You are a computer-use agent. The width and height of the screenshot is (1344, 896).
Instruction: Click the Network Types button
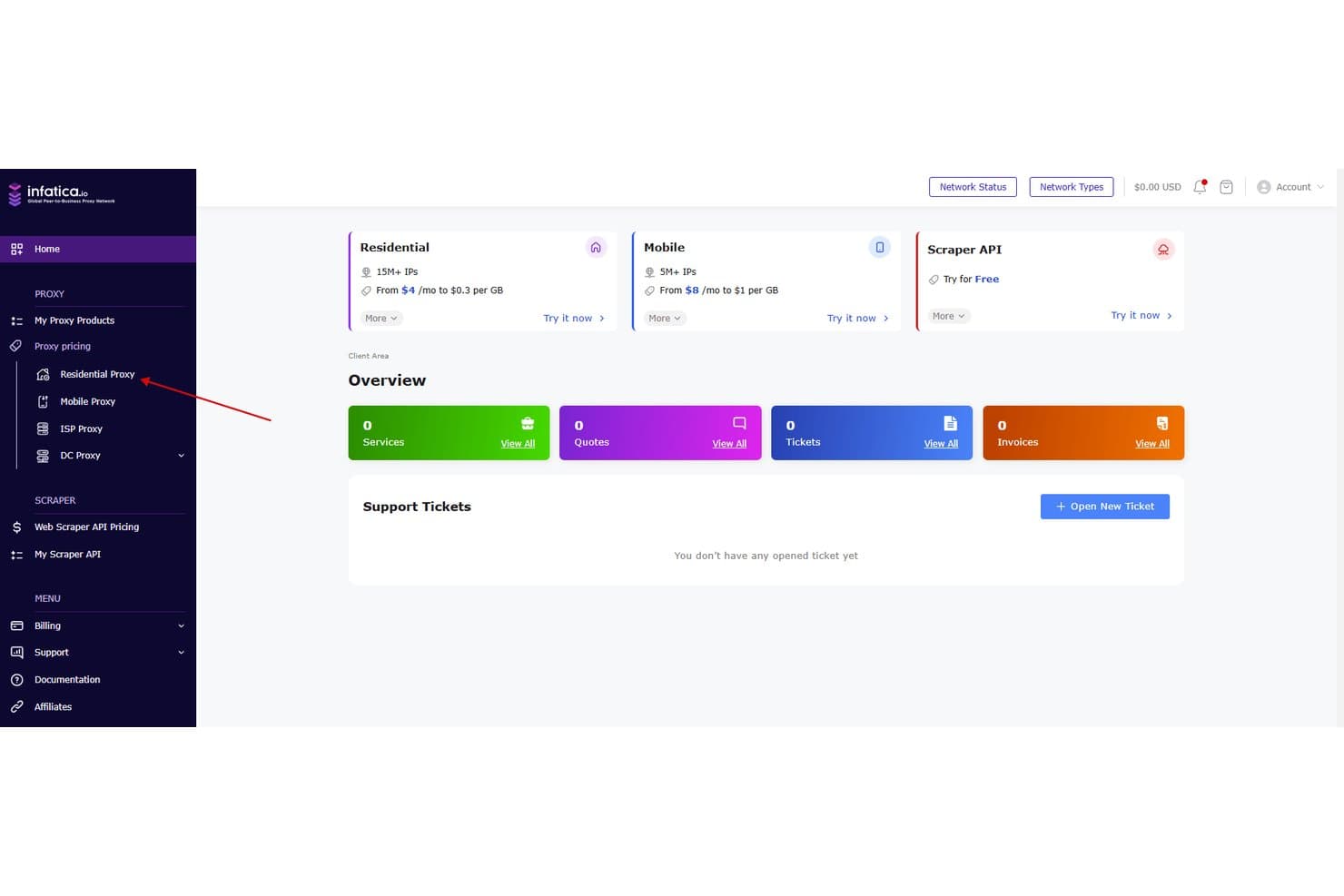tap(1072, 187)
